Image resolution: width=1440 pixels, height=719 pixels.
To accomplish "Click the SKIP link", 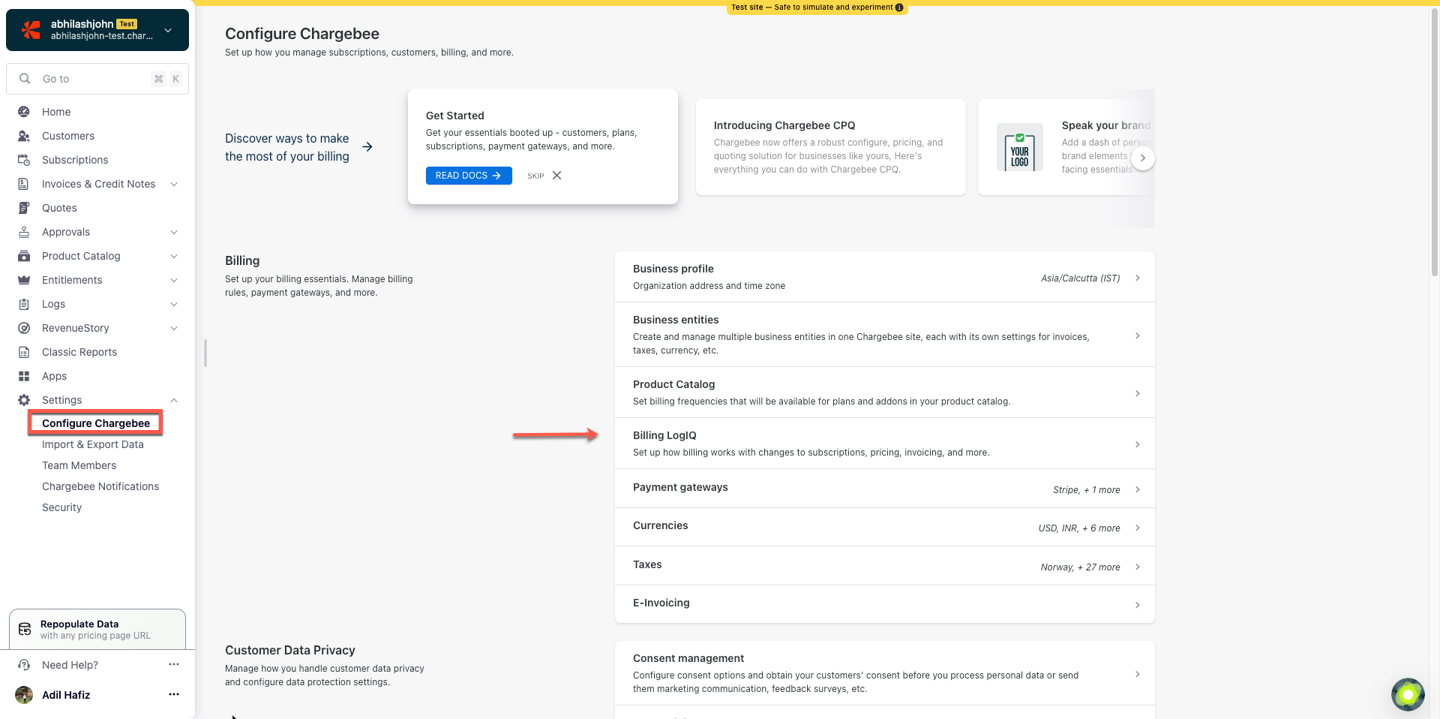I will pyautogui.click(x=536, y=176).
